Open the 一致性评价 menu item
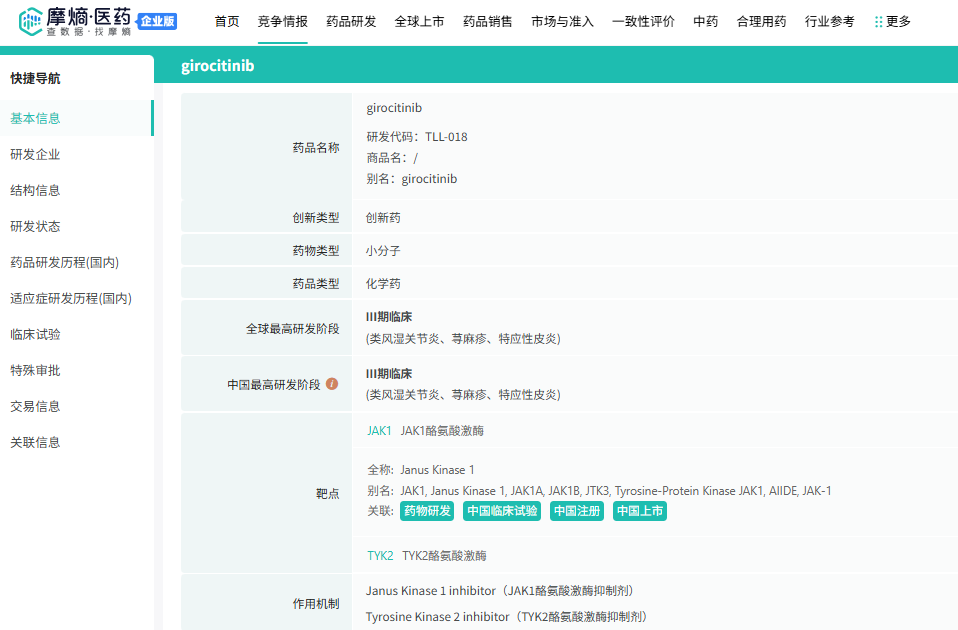The image size is (958, 630). [x=643, y=22]
